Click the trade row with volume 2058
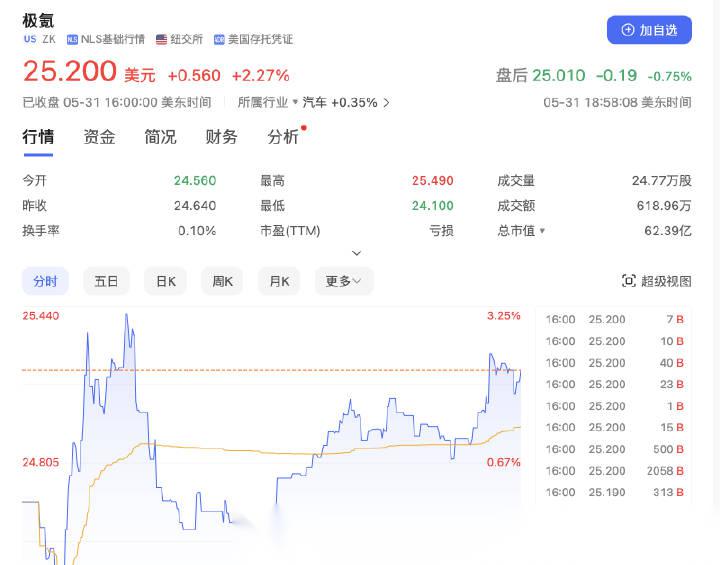The width and height of the screenshot is (720, 565). [x=614, y=471]
